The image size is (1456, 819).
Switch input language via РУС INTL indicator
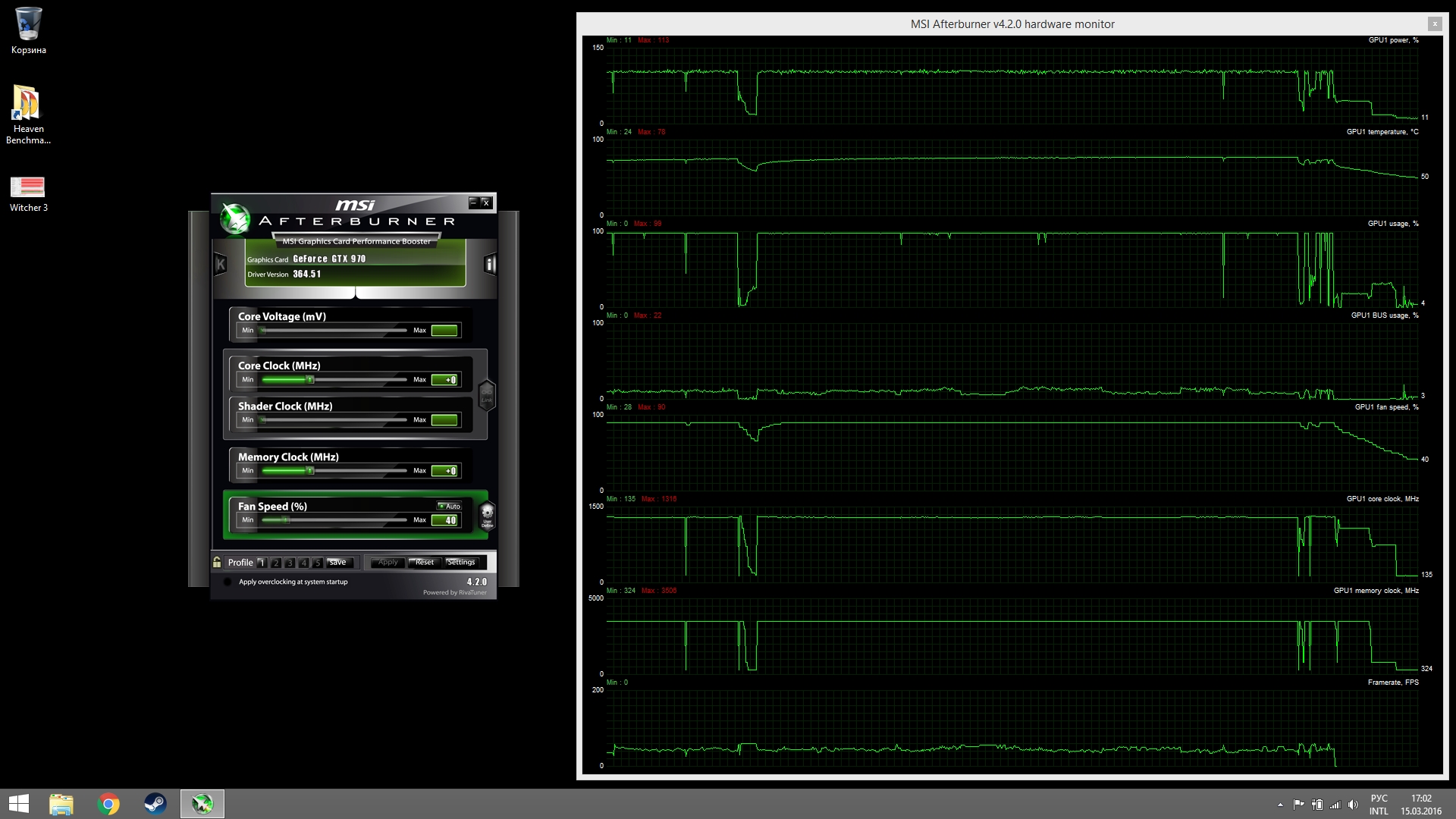coord(1379,805)
